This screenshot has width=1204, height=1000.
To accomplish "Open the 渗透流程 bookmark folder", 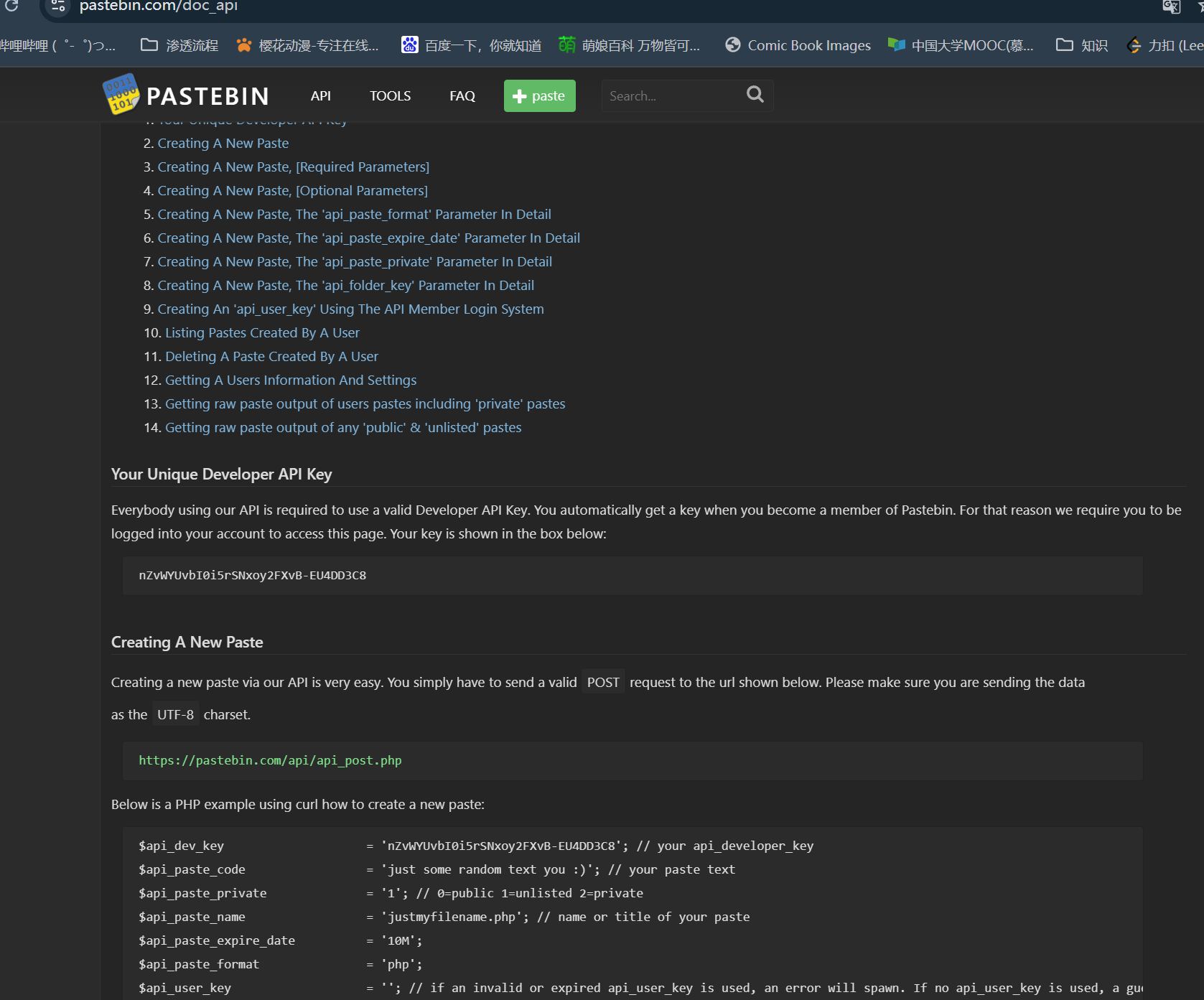I will (x=179, y=45).
